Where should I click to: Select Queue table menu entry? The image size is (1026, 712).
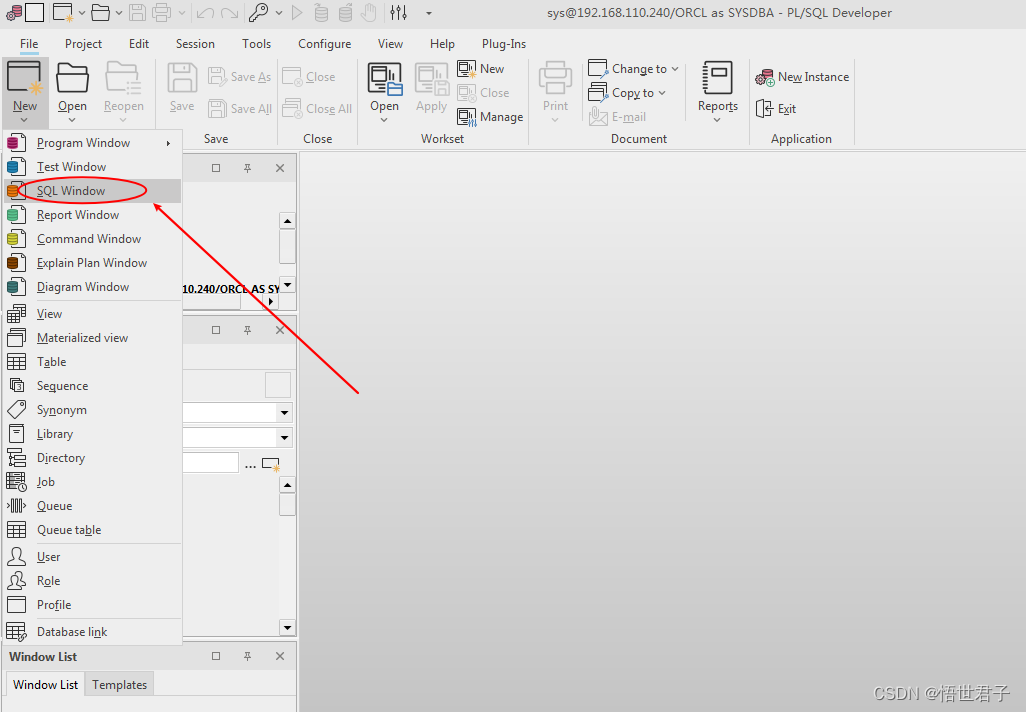click(x=93, y=530)
